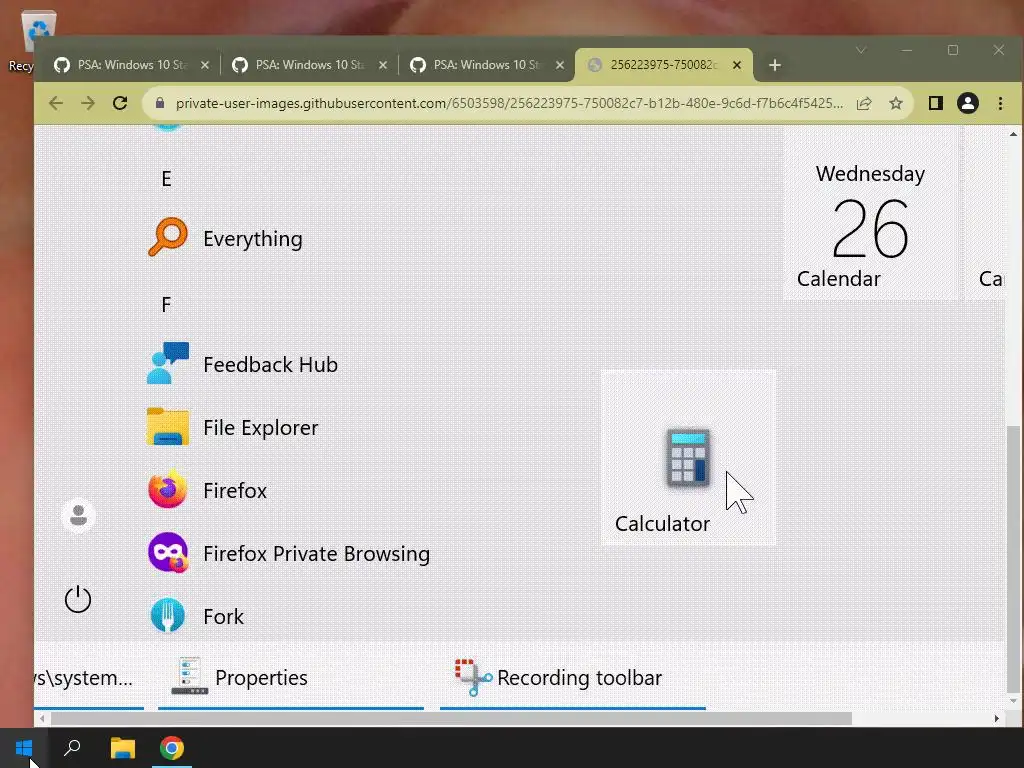
Task: Select the 256223975-750082c tab
Action: point(664,65)
